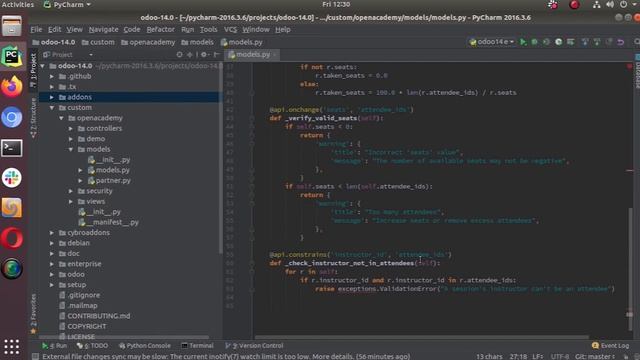Open the Files app in the dock
This screenshot has width=640, height=360.
(11, 26)
